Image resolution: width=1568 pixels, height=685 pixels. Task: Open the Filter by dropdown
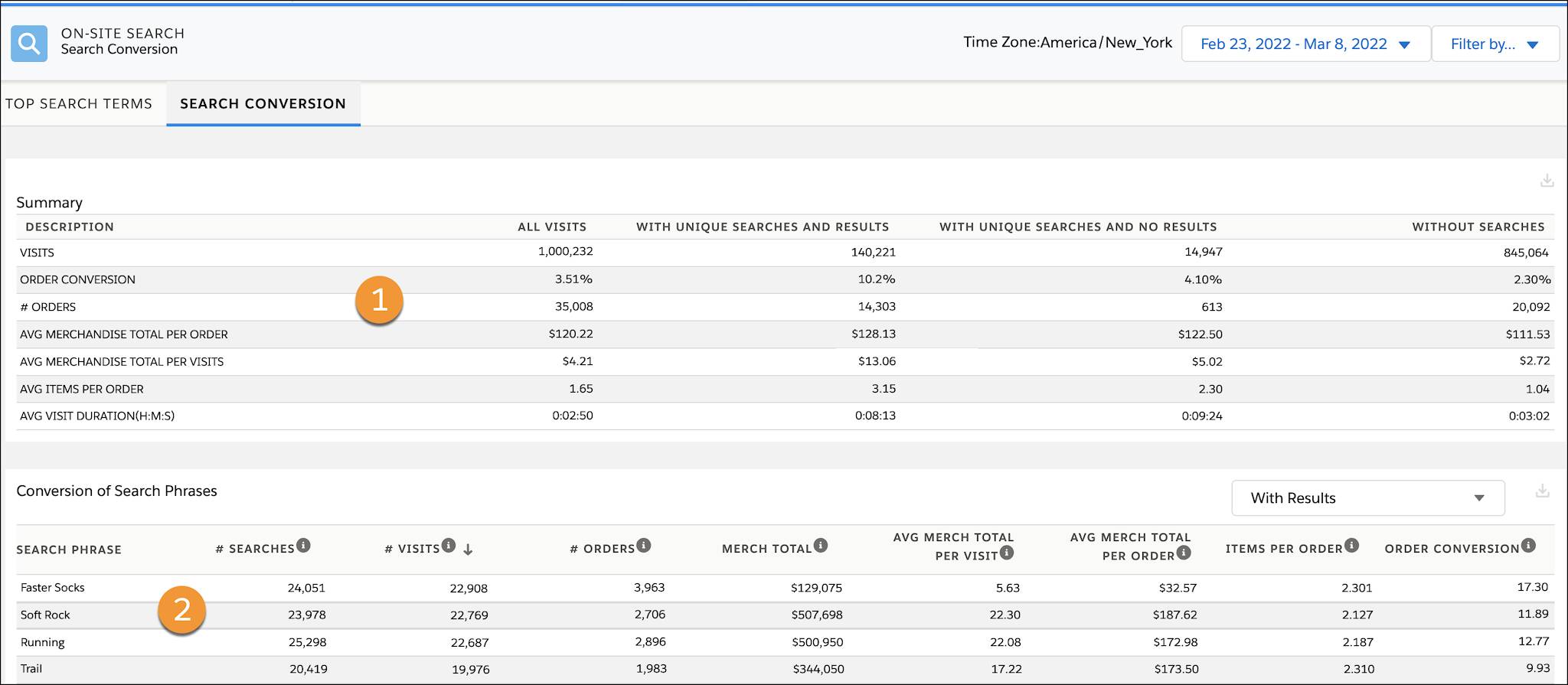[x=1495, y=44]
